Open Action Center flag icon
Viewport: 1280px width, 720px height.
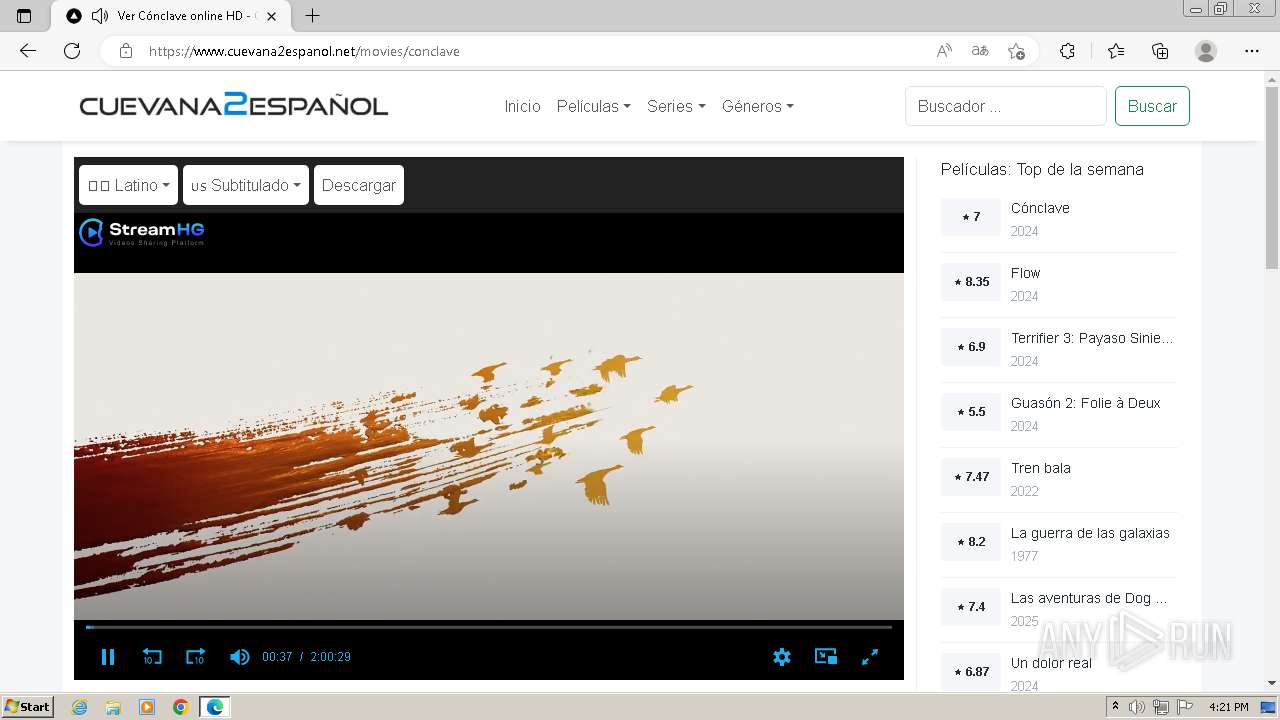(1184, 707)
